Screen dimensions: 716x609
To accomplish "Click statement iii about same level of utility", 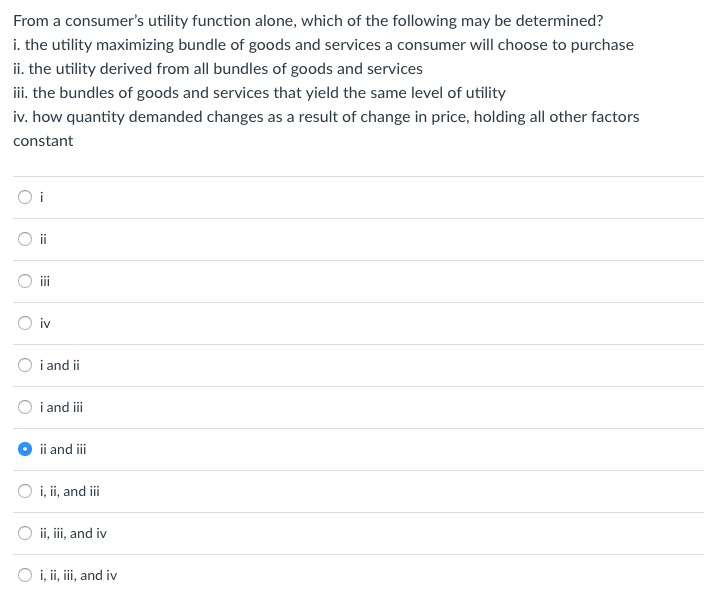I will point(259,93).
